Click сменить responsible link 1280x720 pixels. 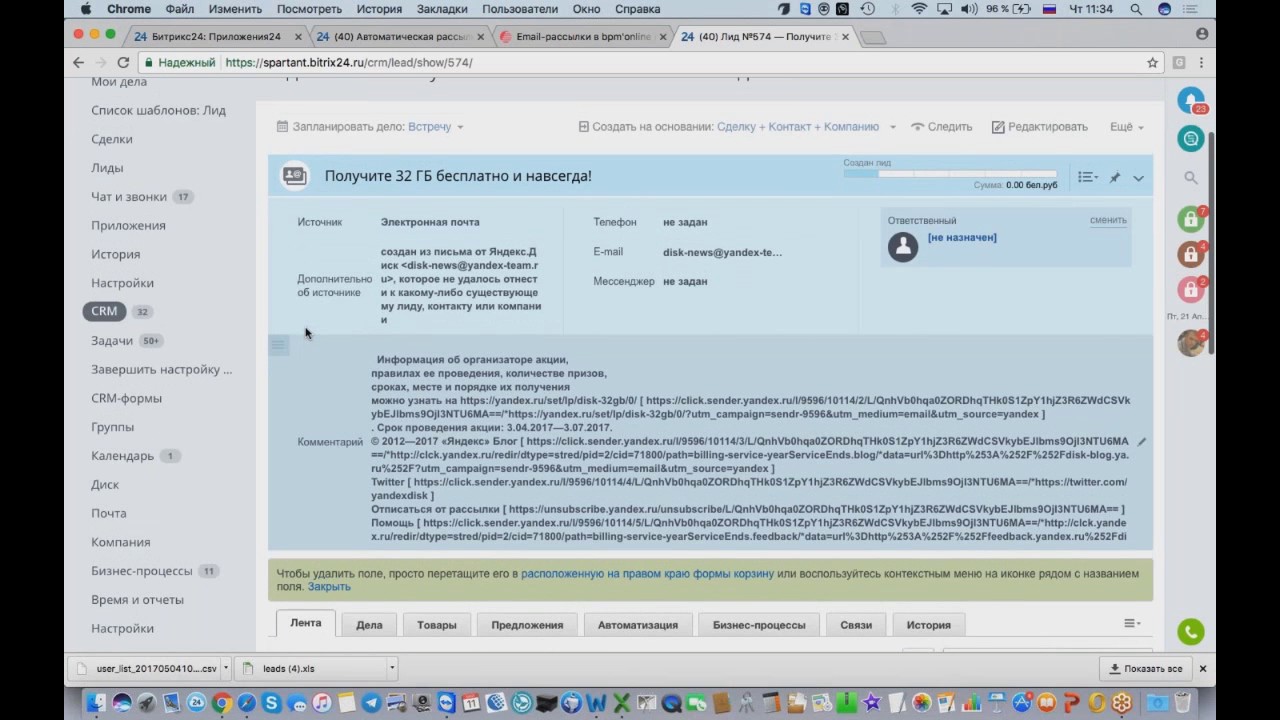coord(1108,220)
